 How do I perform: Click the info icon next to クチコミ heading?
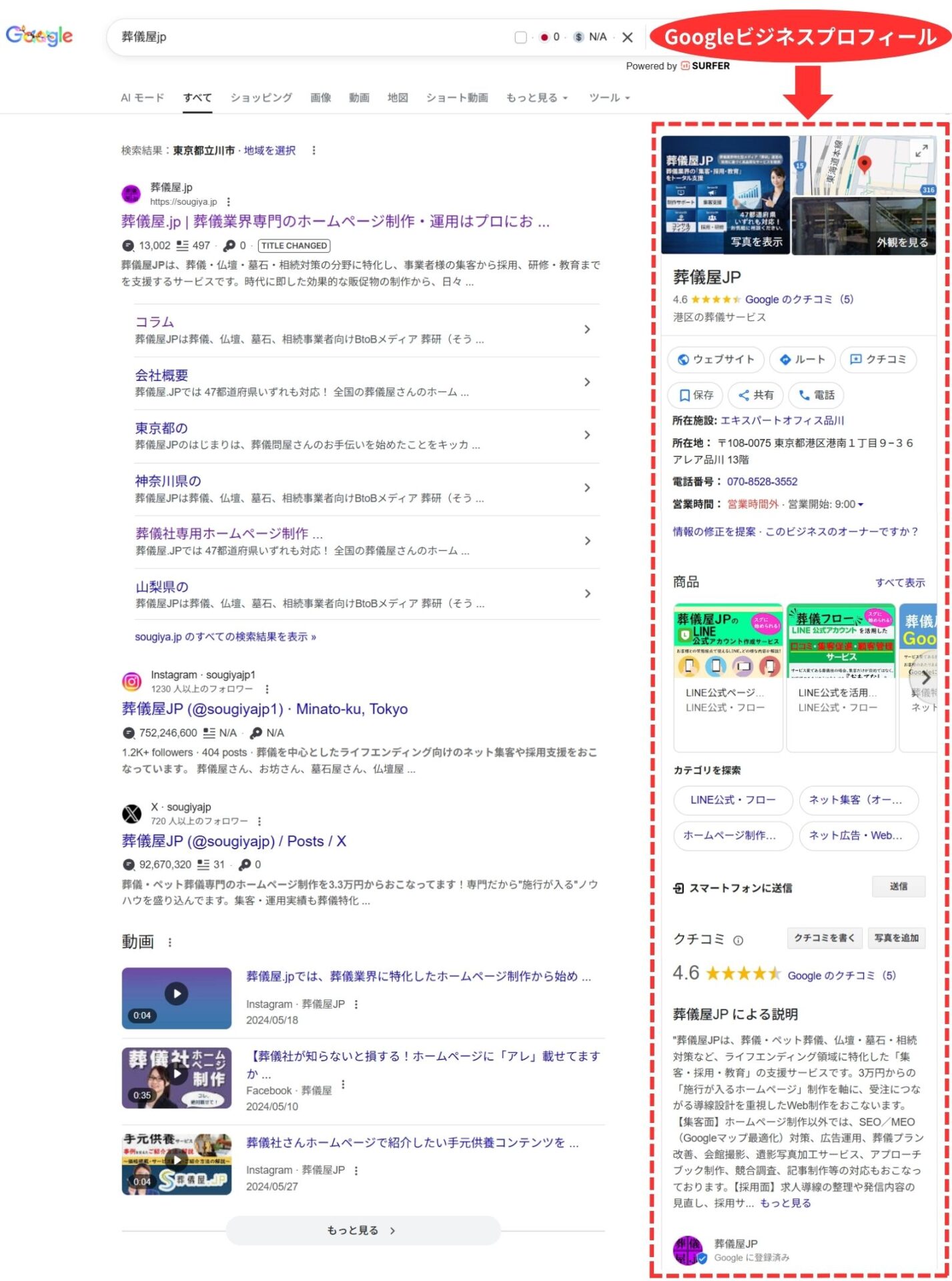click(738, 941)
